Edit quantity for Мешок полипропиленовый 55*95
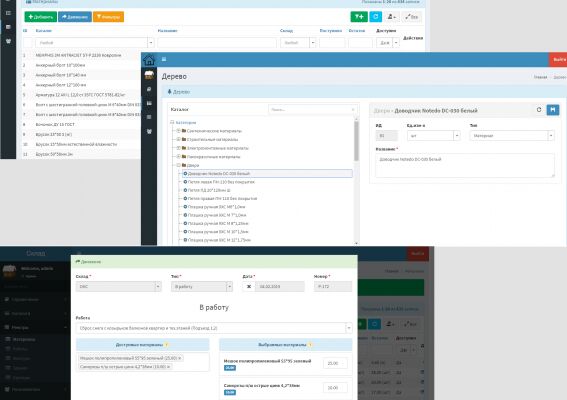 point(335,363)
